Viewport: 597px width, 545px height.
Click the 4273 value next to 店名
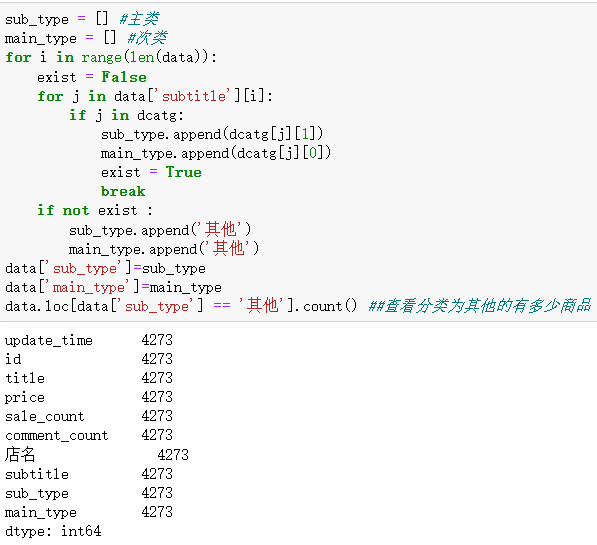click(x=173, y=455)
